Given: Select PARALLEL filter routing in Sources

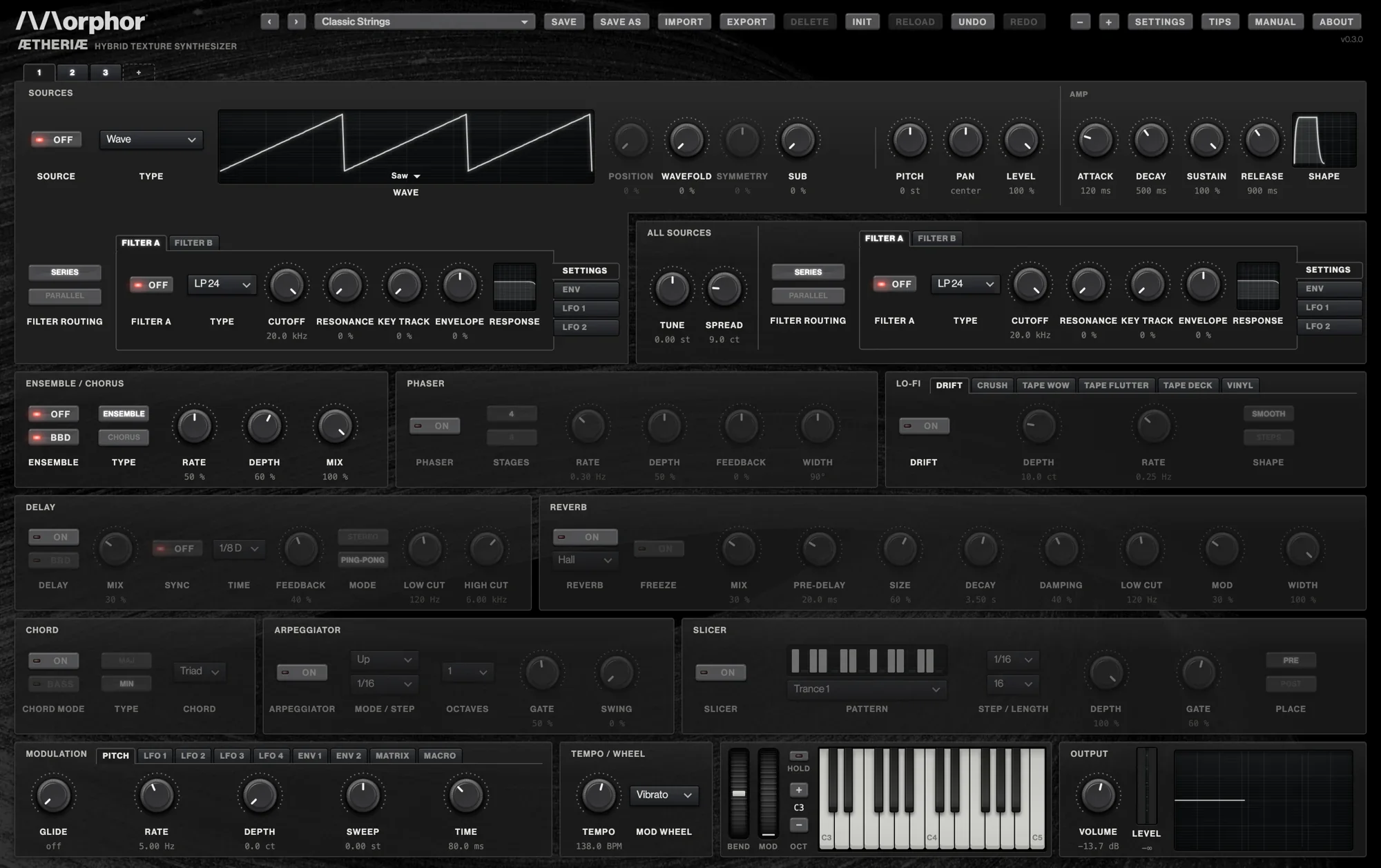Looking at the screenshot, I should click(x=64, y=296).
